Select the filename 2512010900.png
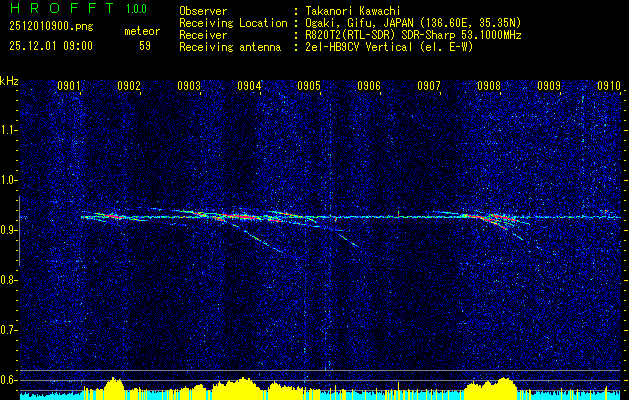 (51, 27)
